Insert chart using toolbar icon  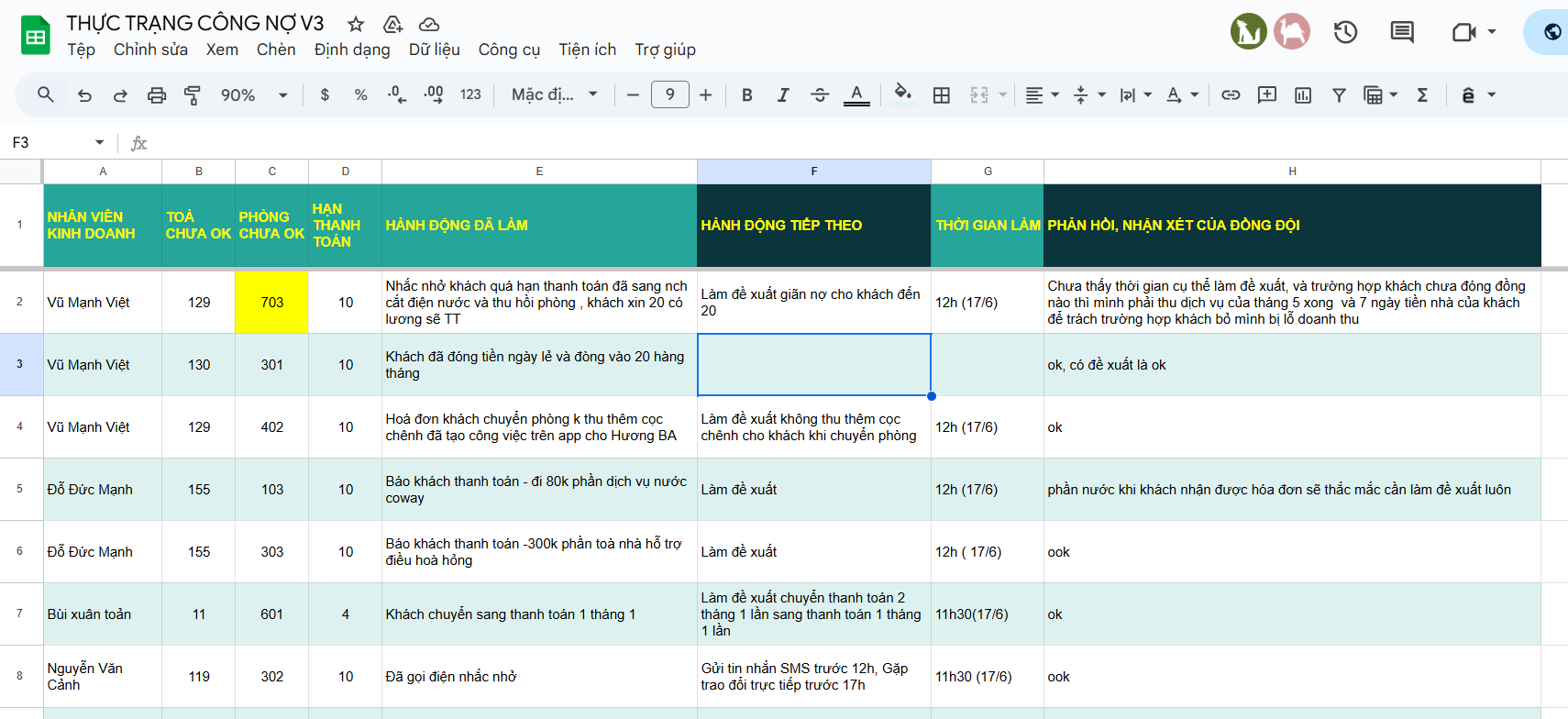1303,95
